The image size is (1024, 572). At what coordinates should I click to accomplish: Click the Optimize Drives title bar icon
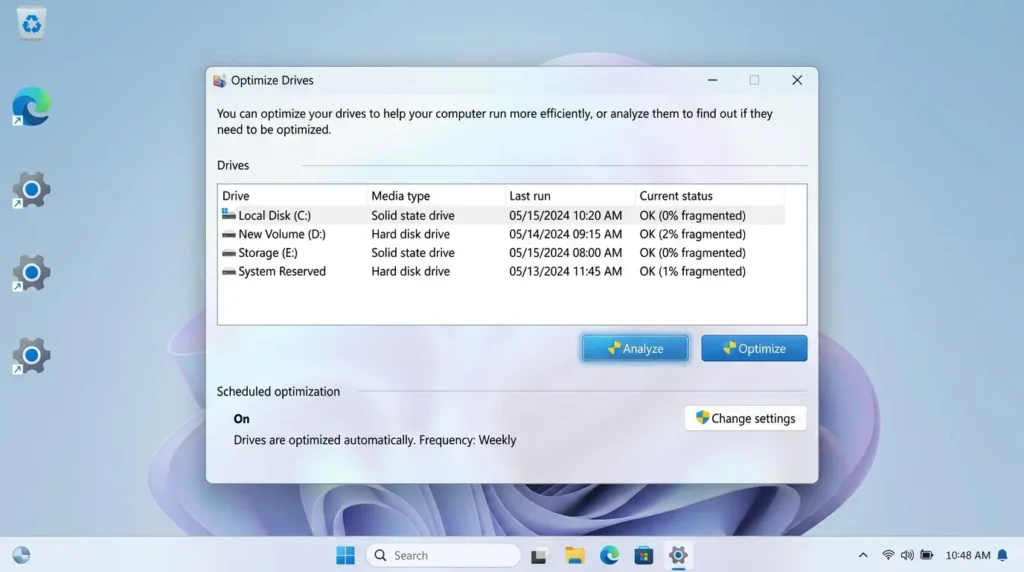tap(219, 80)
